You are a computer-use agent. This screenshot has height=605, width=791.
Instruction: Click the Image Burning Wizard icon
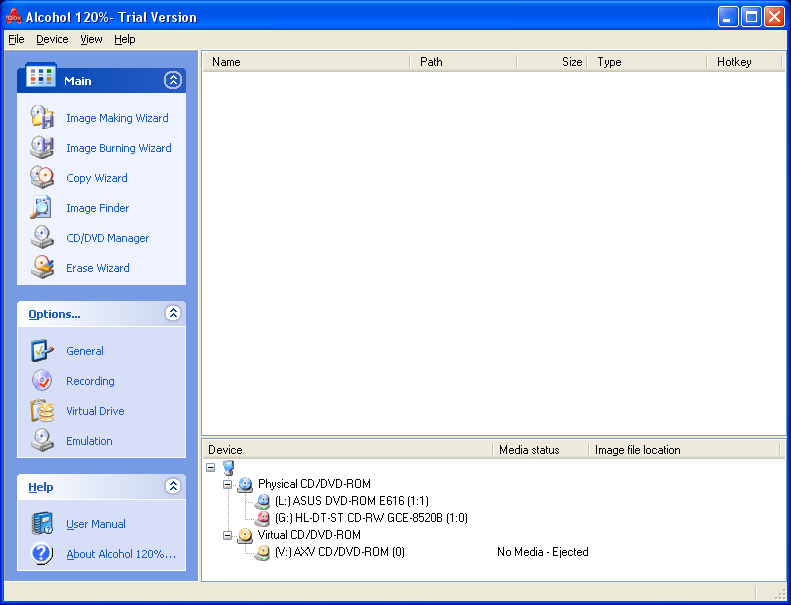click(x=42, y=147)
